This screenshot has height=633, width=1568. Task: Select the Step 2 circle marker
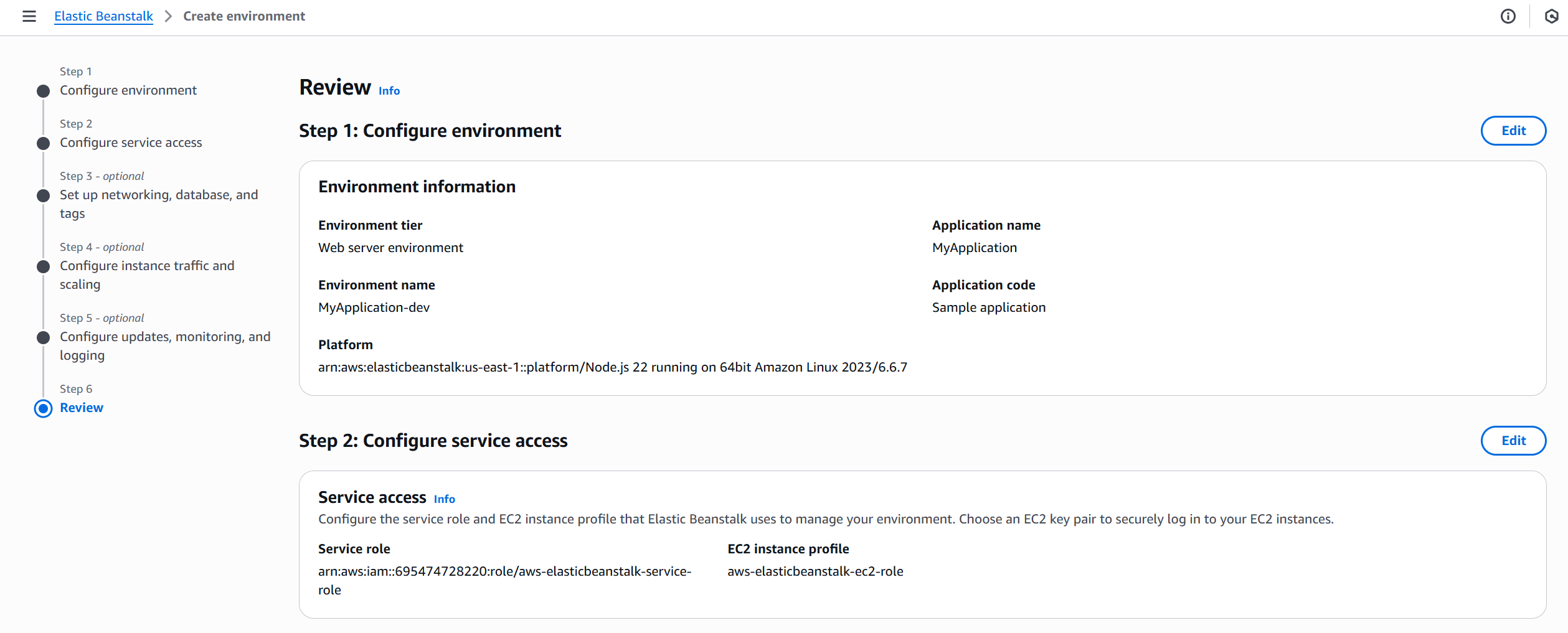click(43, 144)
